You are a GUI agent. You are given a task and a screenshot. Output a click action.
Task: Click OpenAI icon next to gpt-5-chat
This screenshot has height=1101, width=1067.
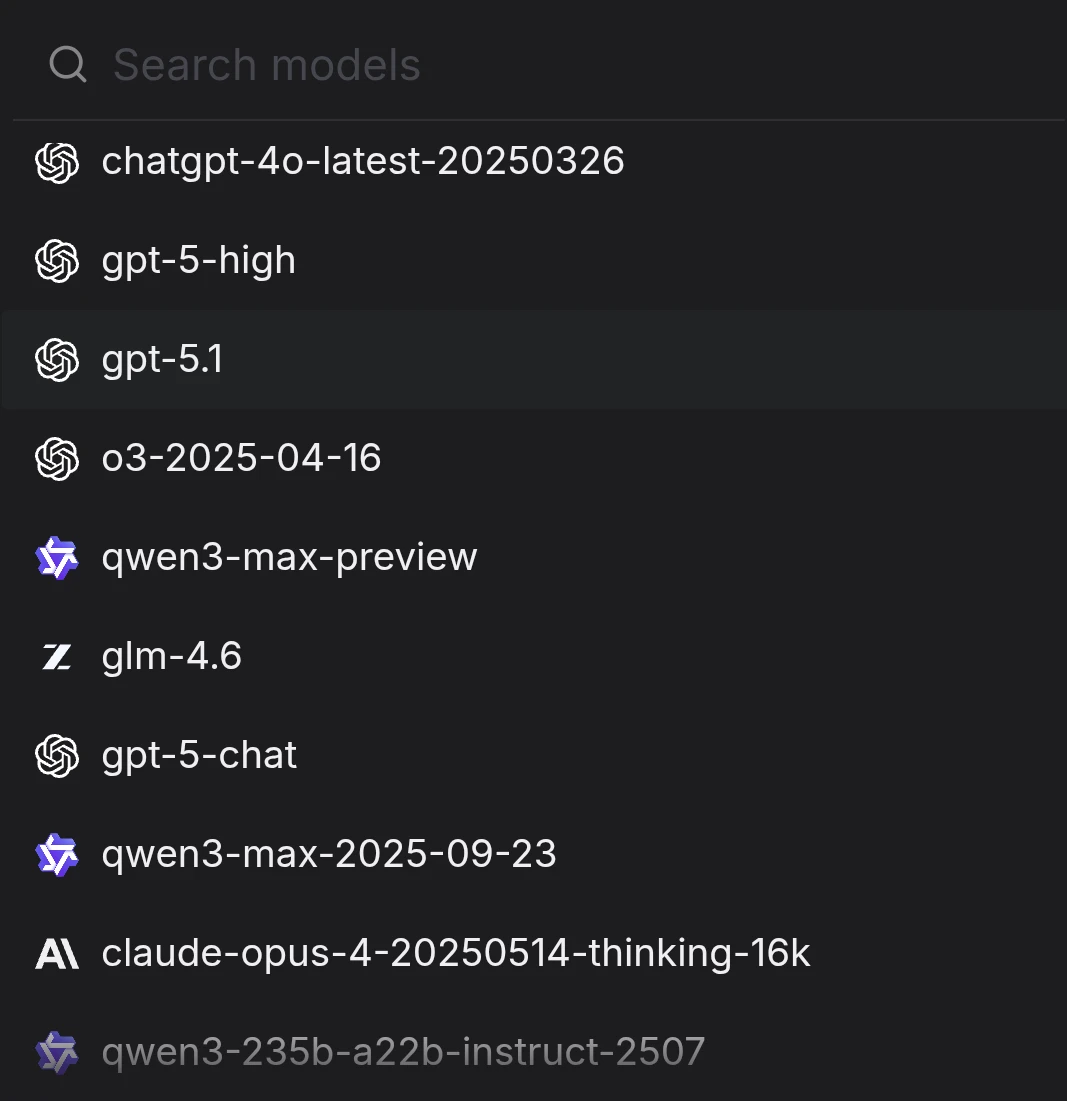(x=57, y=756)
